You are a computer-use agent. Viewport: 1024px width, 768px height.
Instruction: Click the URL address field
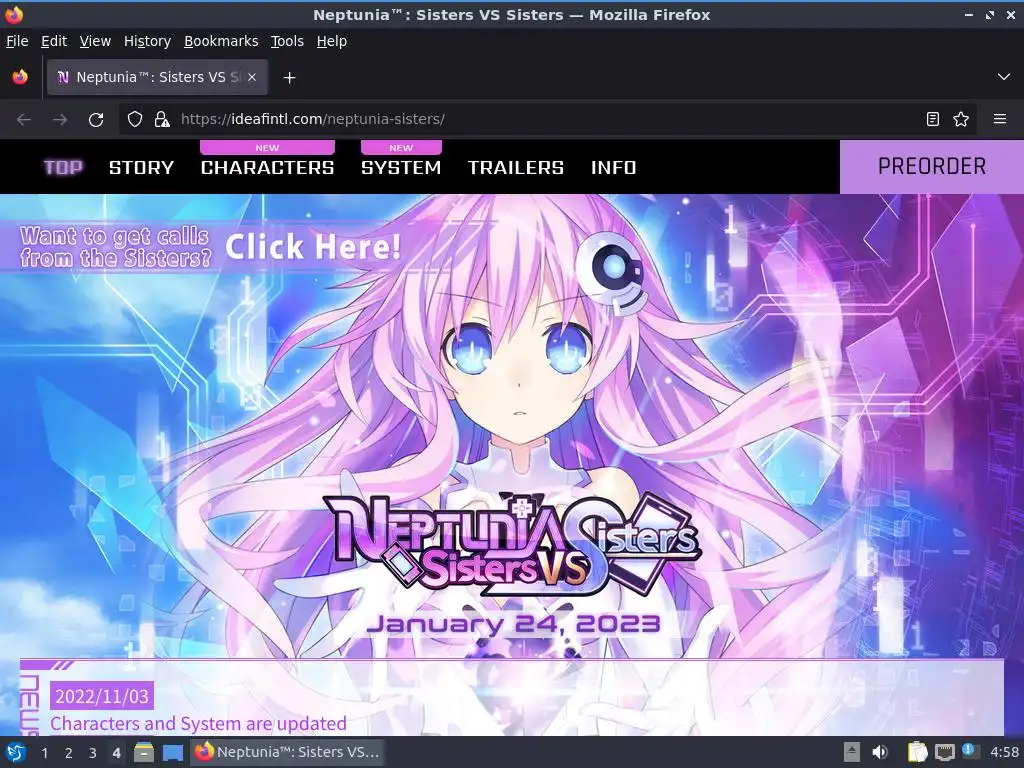tap(547, 119)
